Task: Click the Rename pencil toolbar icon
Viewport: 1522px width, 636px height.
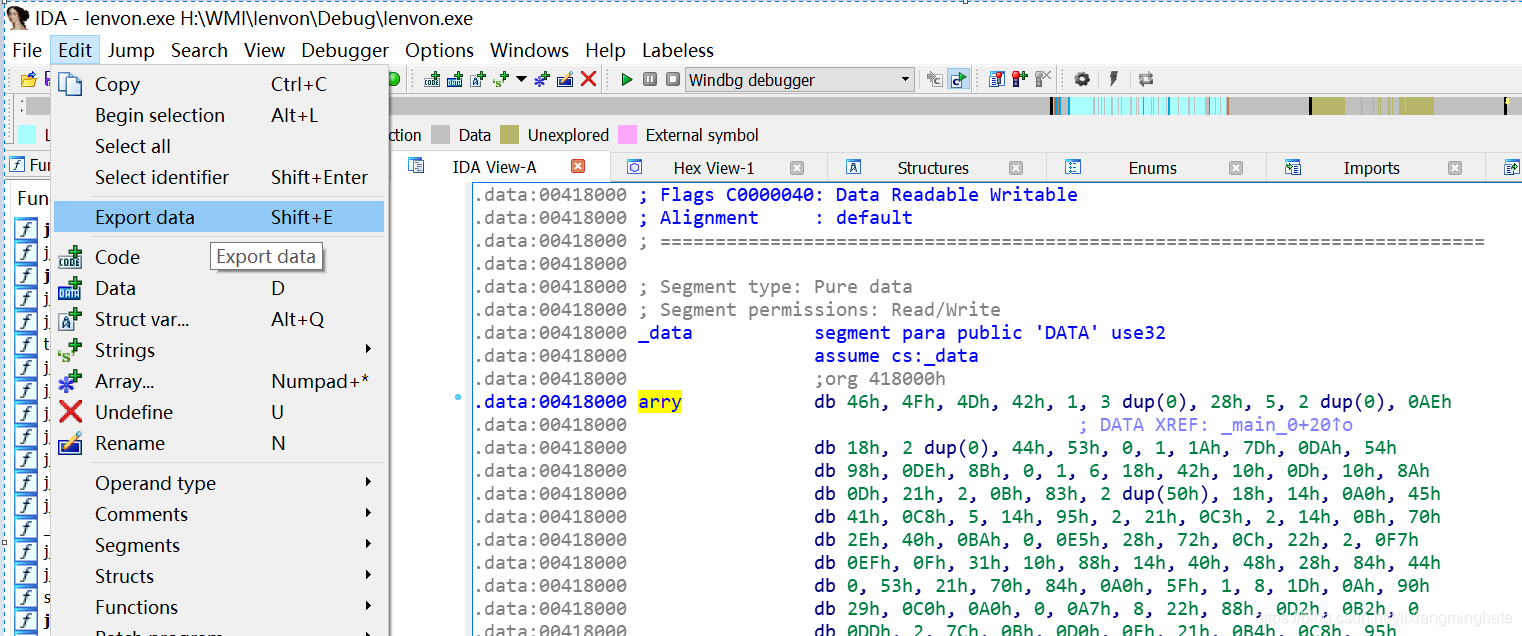Action: [x=565, y=79]
